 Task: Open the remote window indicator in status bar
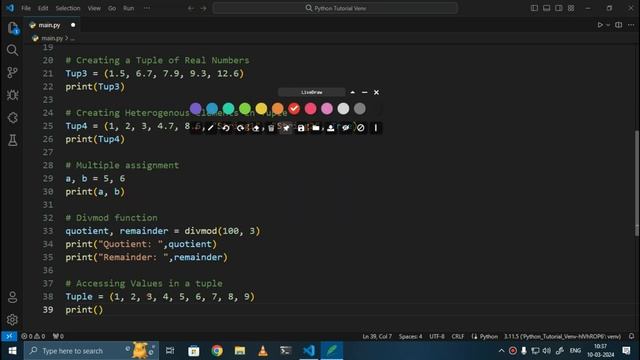tap(9, 336)
